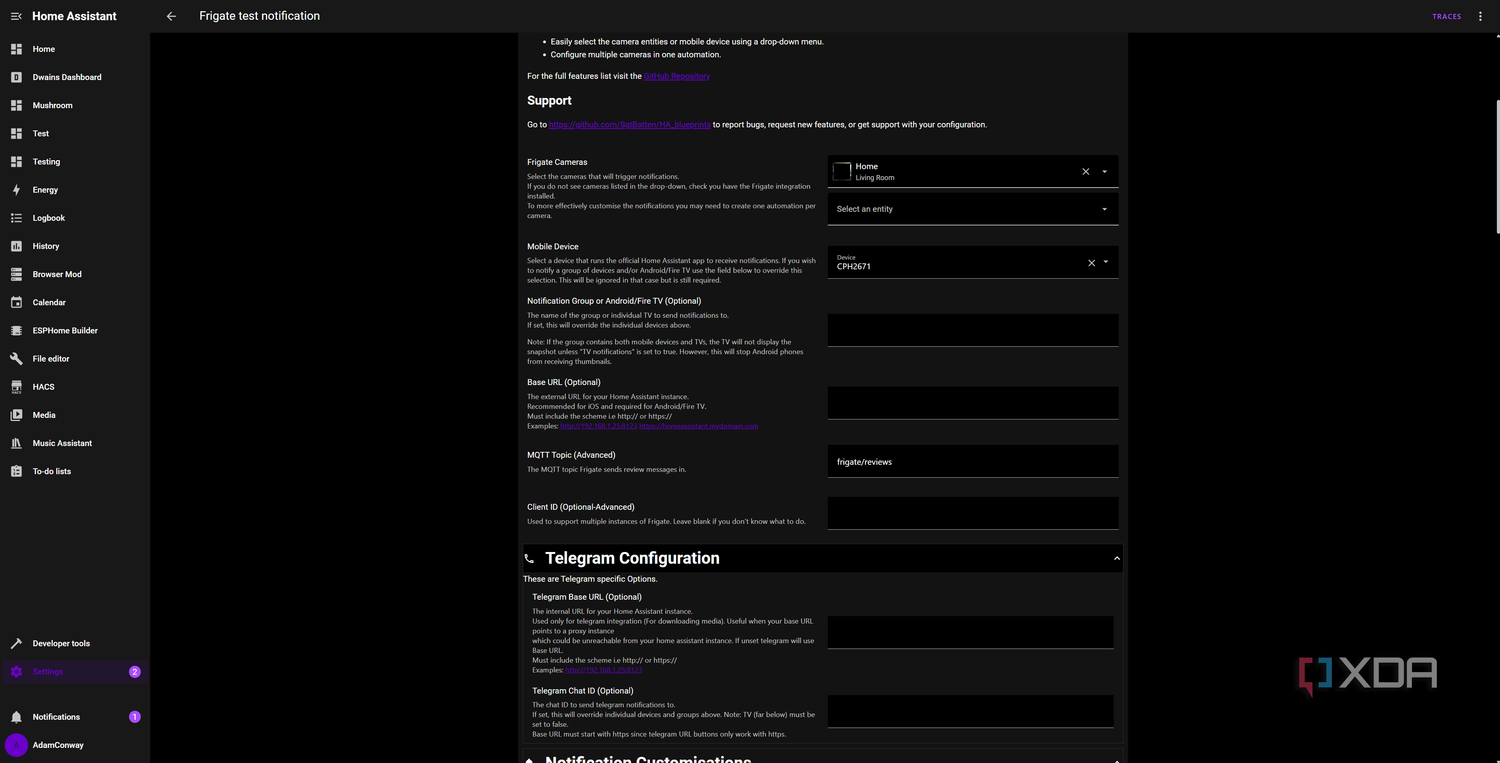Screen dimensions: 1500x763
Task: Focus the Base URL input field
Action: 973,403
